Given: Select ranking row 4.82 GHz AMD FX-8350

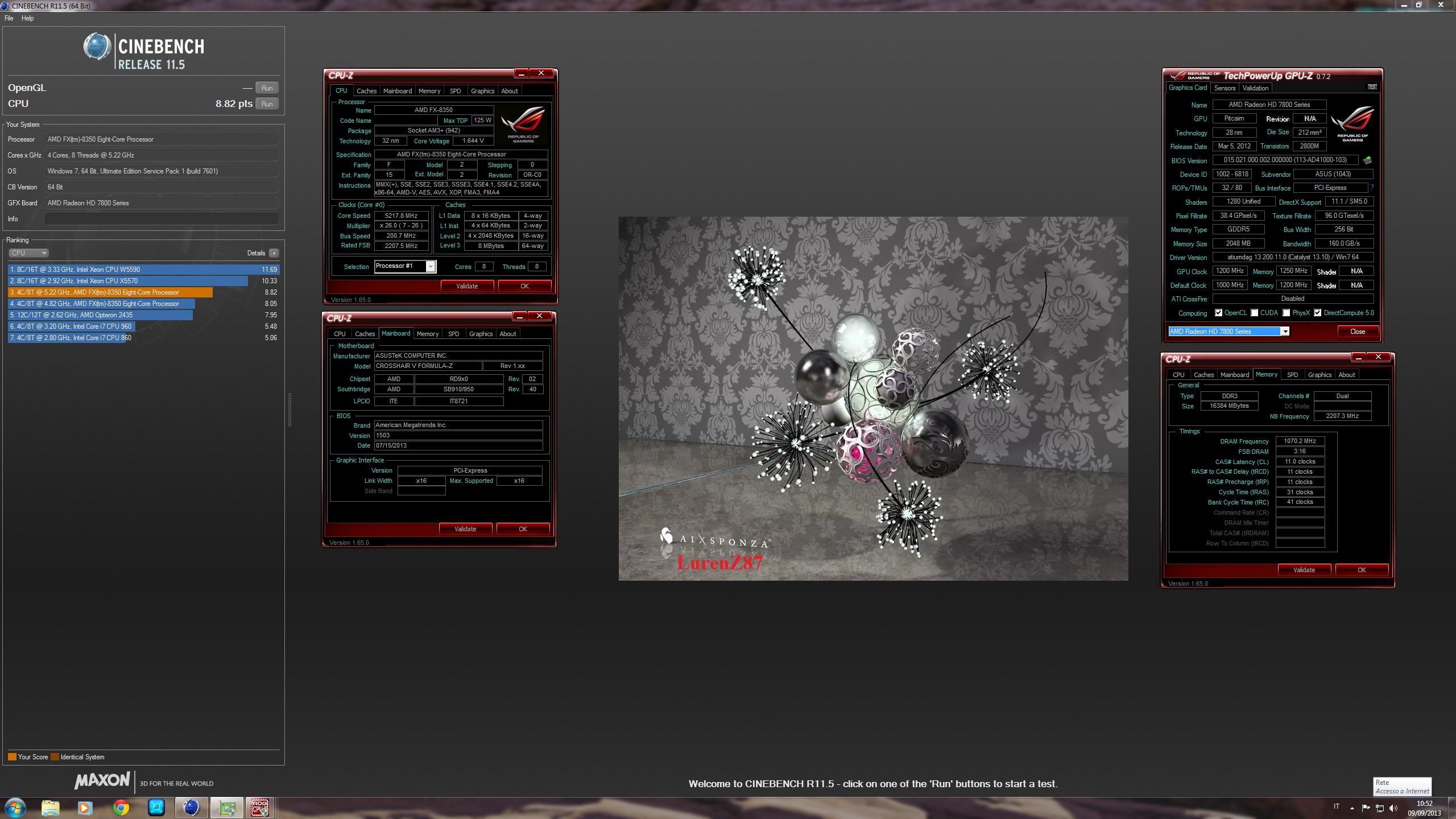Looking at the screenshot, I should click(x=143, y=304).
